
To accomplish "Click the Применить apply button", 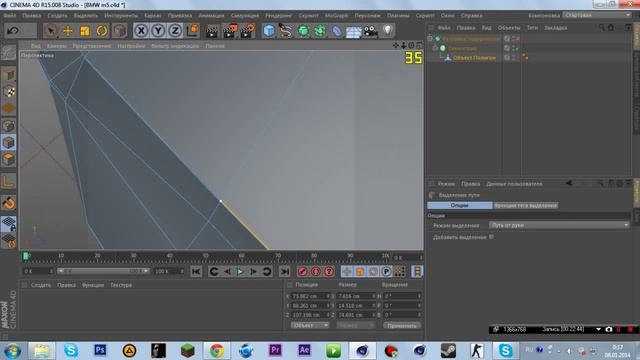I will point(402,325).
